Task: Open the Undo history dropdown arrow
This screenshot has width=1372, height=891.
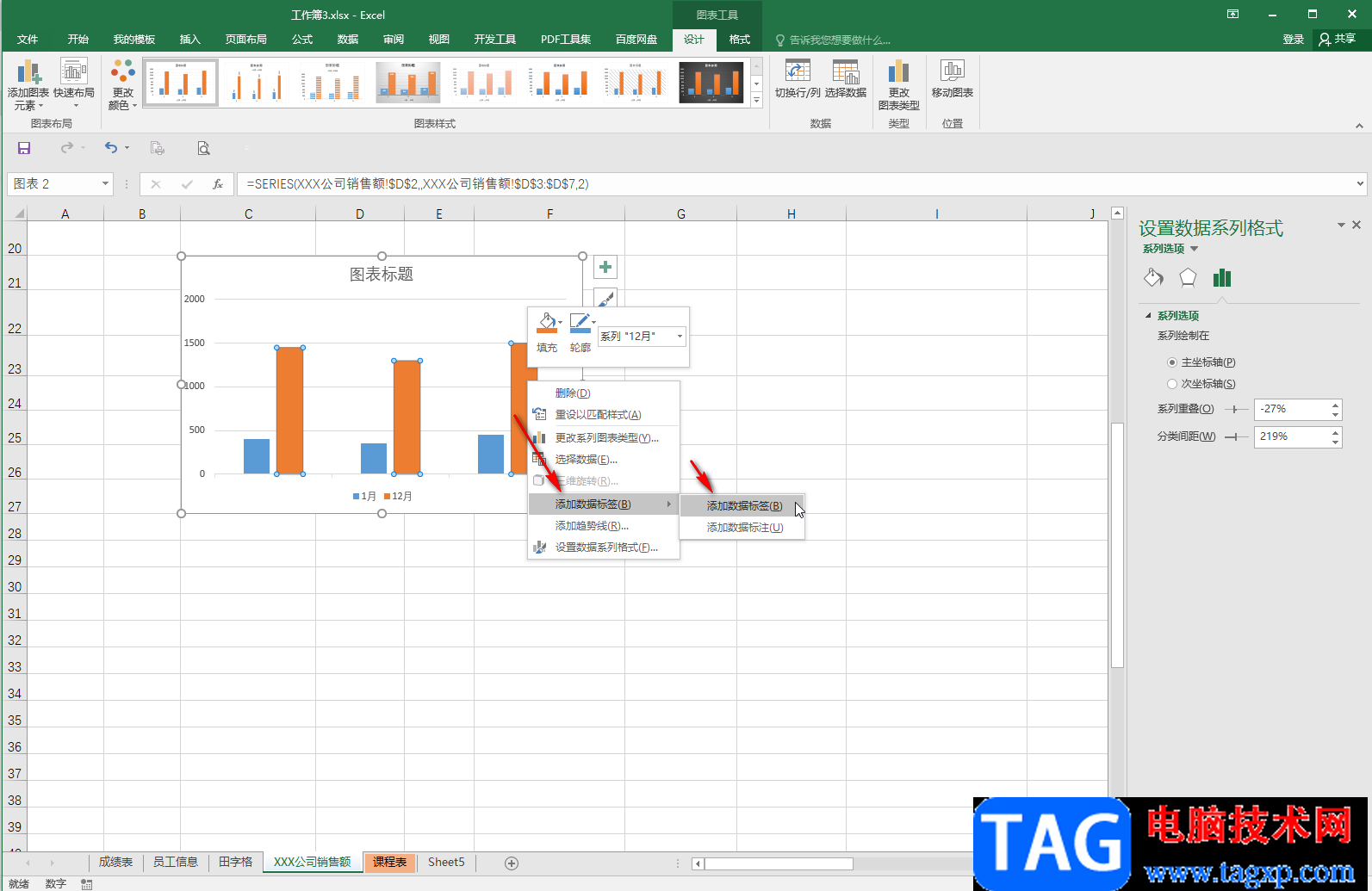Action: [x=127, y=148]
